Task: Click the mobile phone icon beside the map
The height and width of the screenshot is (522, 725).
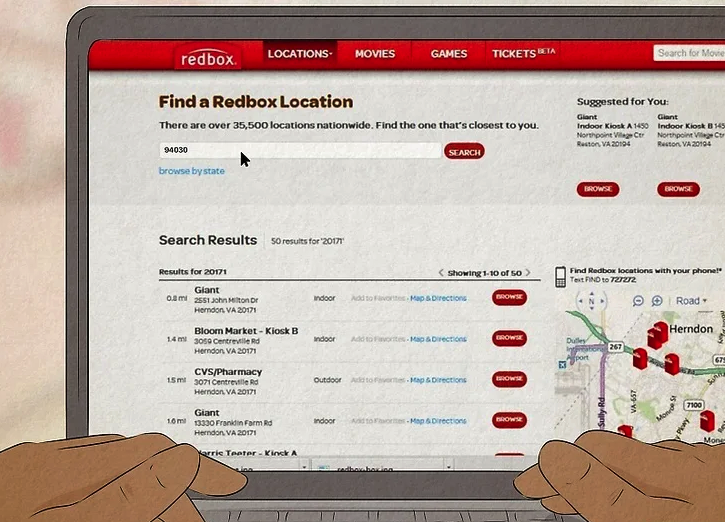Action: [560, 276]
